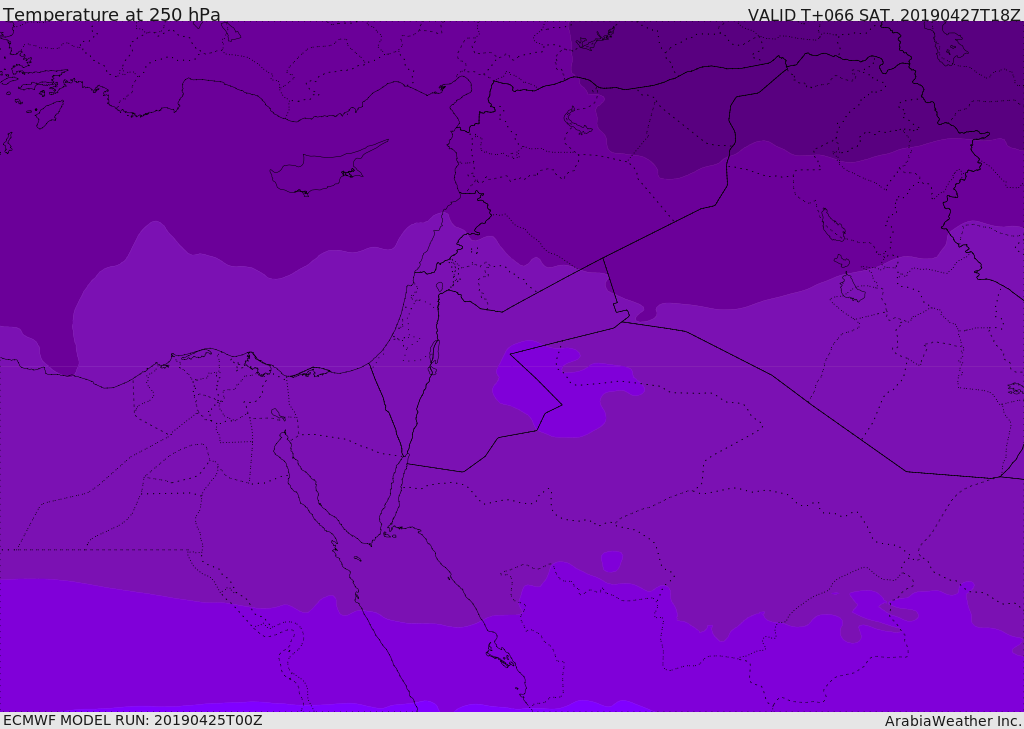Select the 'ArabiaWeather Inc.' credit text

[x=953, y=721]
